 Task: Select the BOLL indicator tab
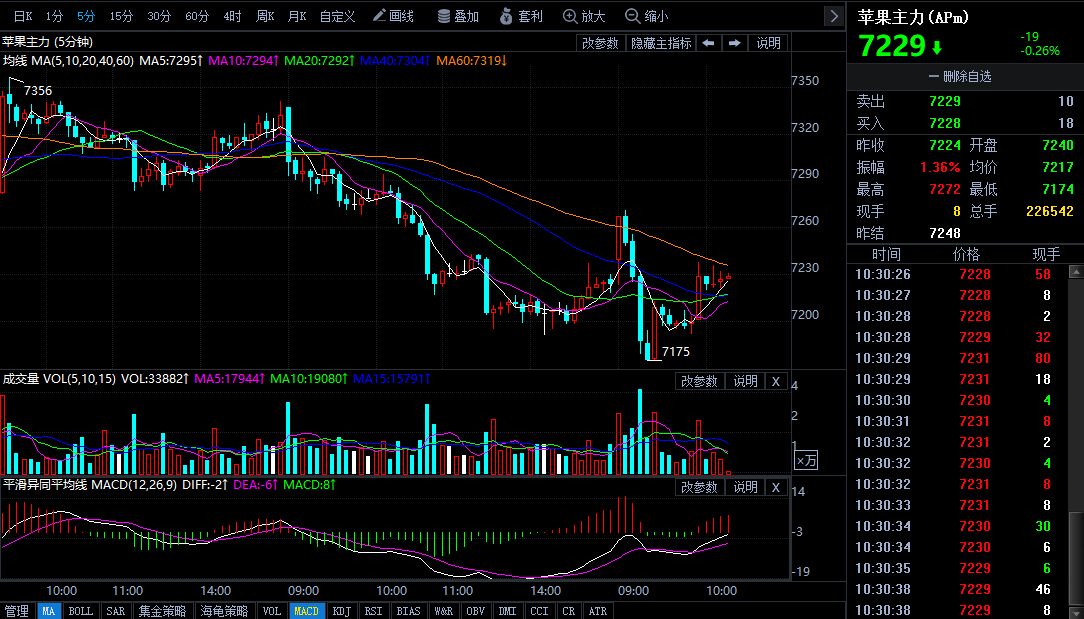pos(80,611)
